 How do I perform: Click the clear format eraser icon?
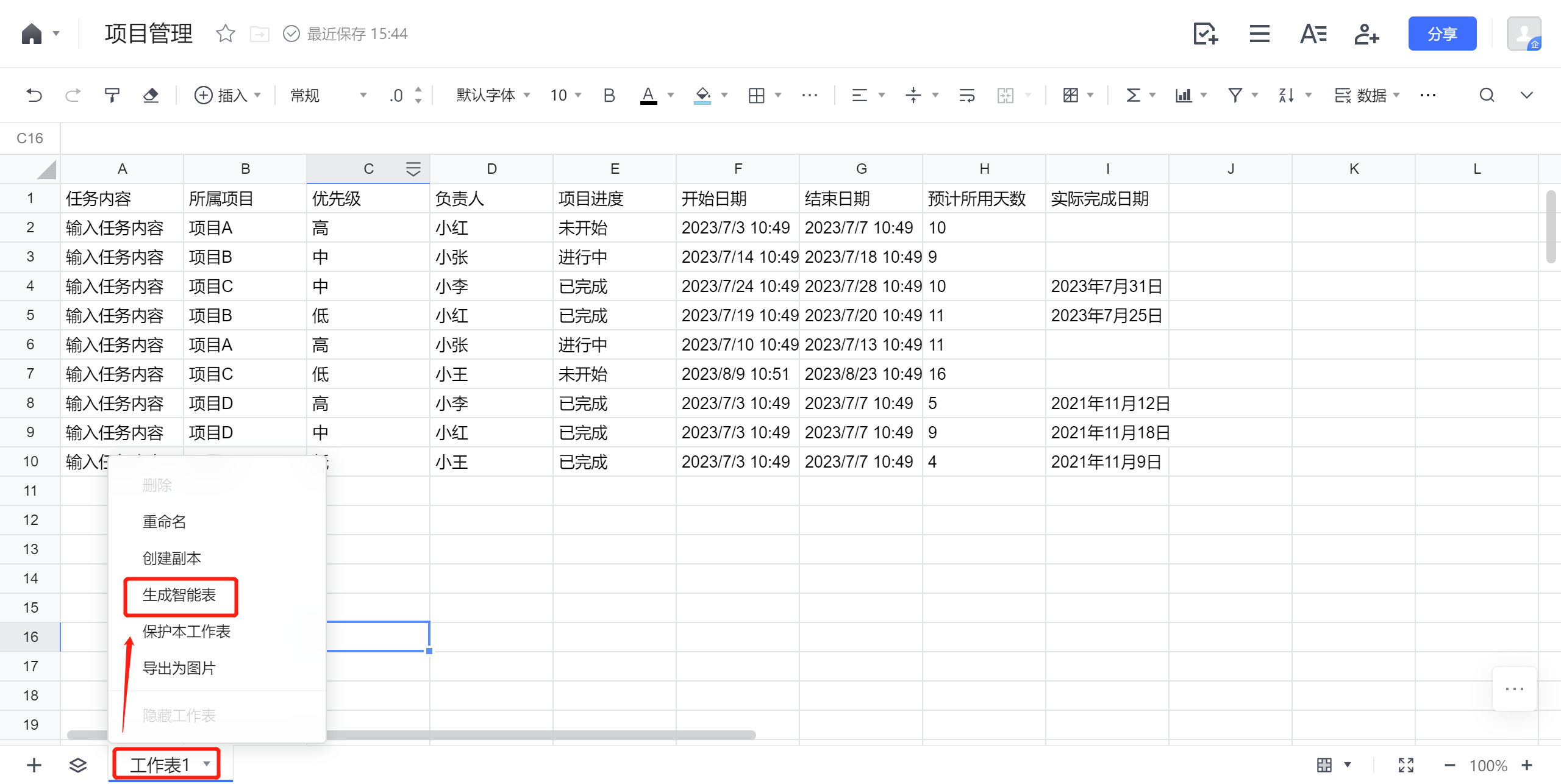(x=151, y=95)
